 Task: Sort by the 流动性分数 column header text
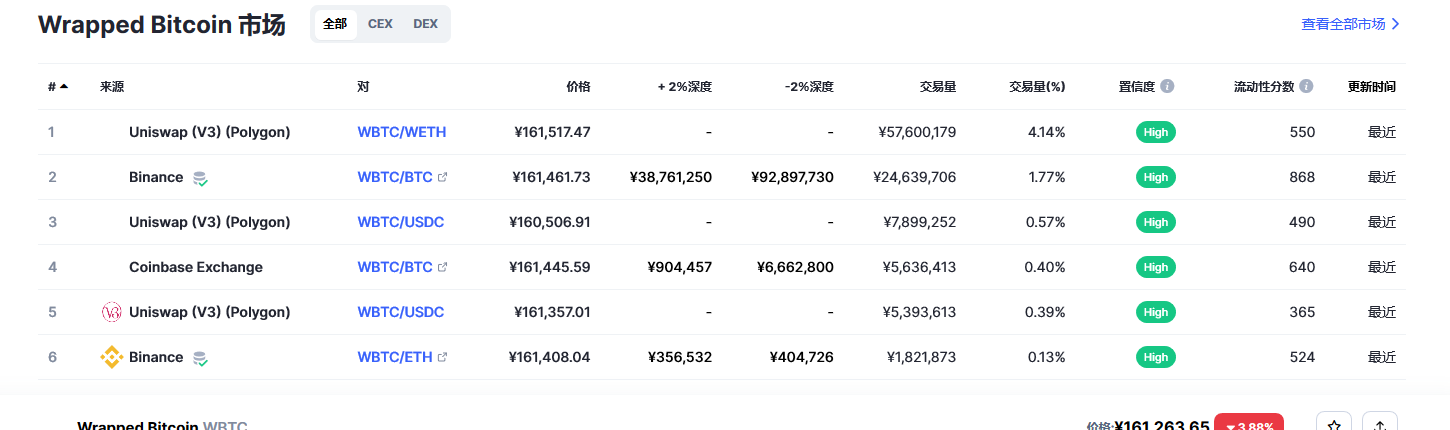tap(1264, 87)
